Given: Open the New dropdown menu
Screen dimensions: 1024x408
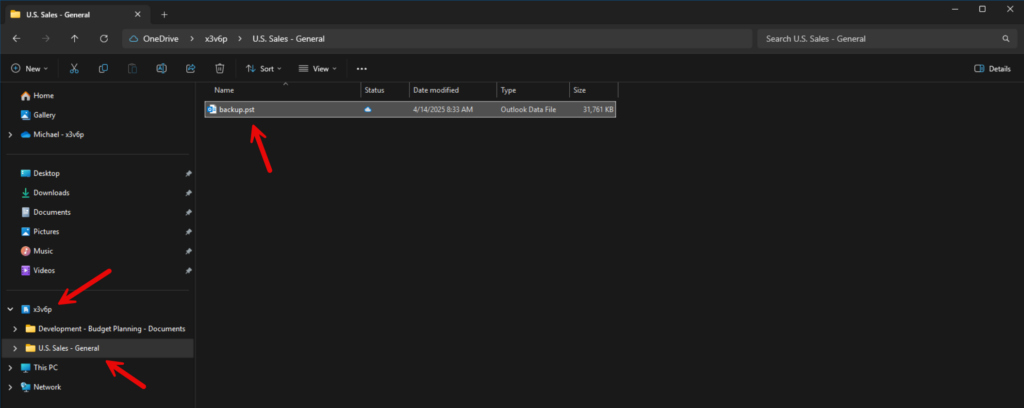Looking at the screenshot, I should coord(29,69).
